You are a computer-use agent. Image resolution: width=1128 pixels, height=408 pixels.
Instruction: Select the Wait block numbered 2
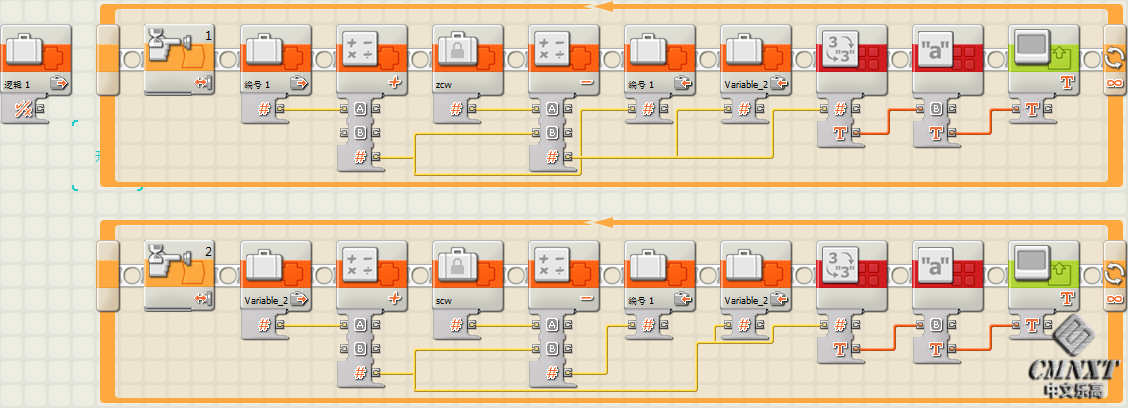pos(180,272)
